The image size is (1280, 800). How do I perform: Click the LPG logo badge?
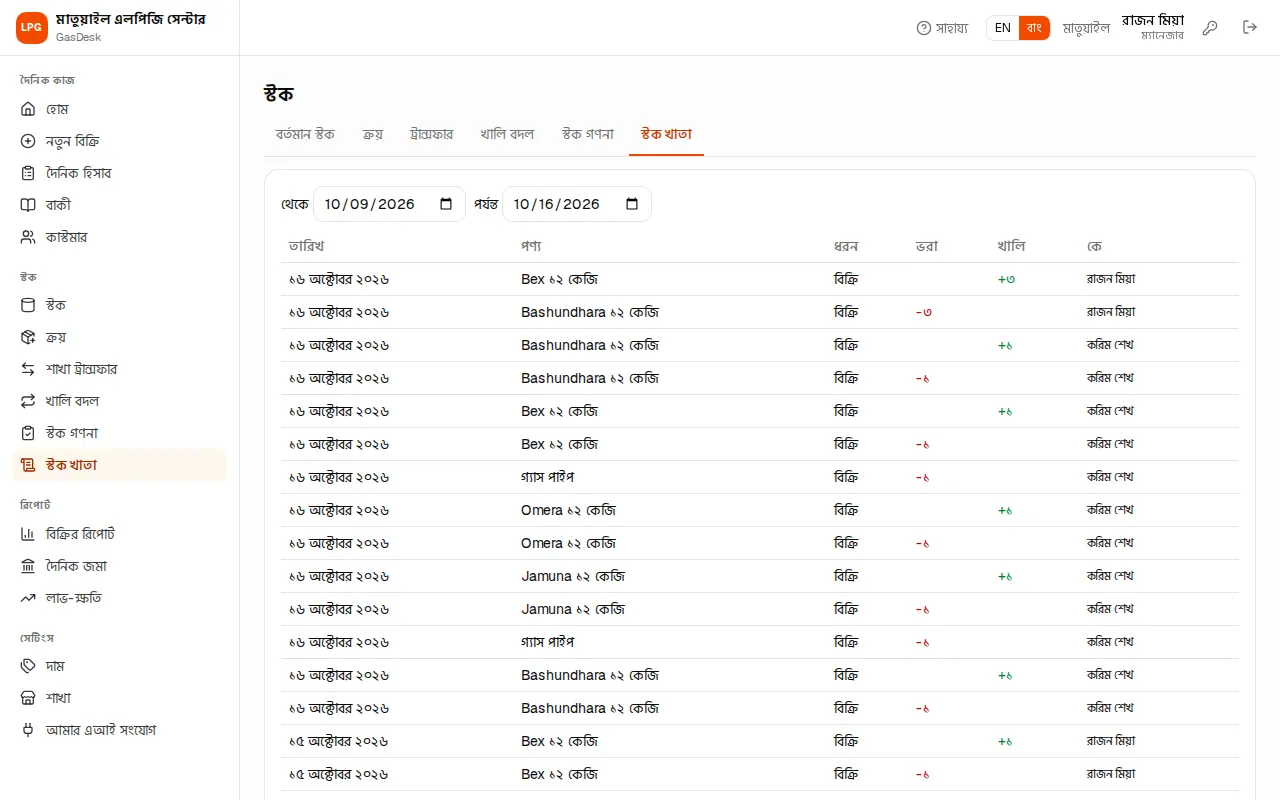[32, 28]
